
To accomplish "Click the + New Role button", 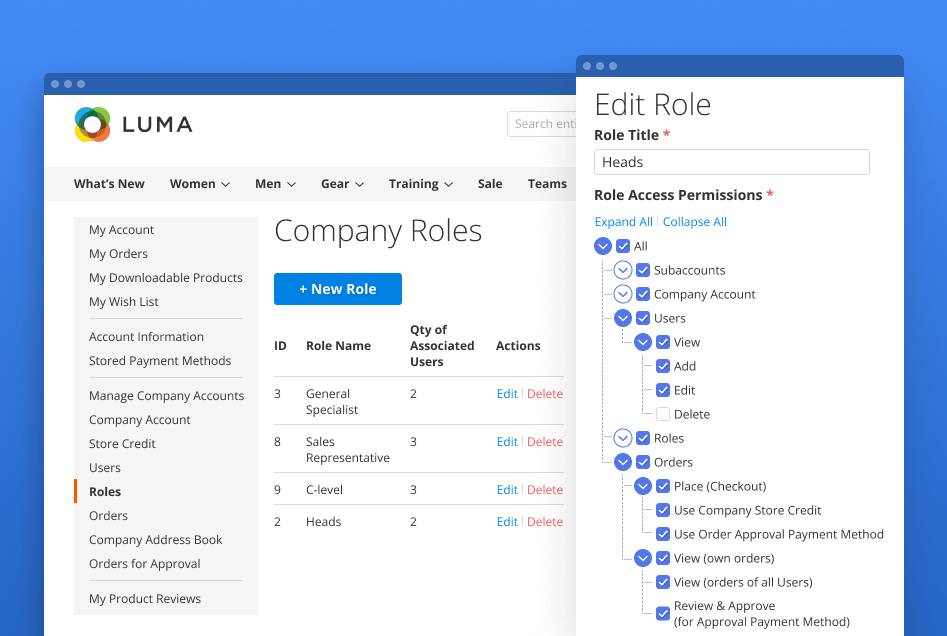I will 337,288.
